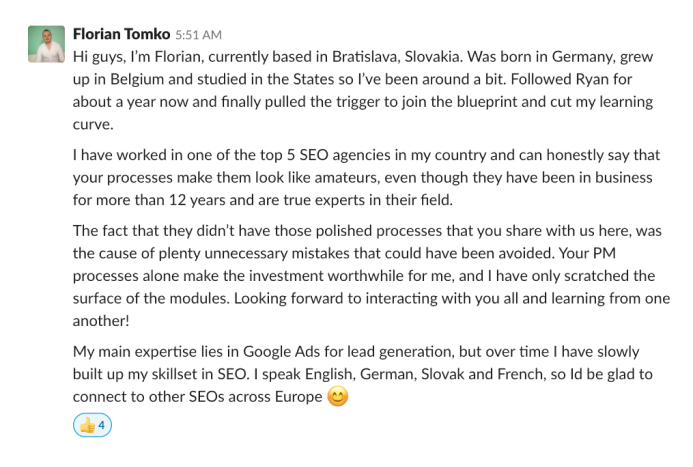Viewport: 693px width, 467px height.
Task: Open the Florian Tomko sender name
Action: click(115, 33)
